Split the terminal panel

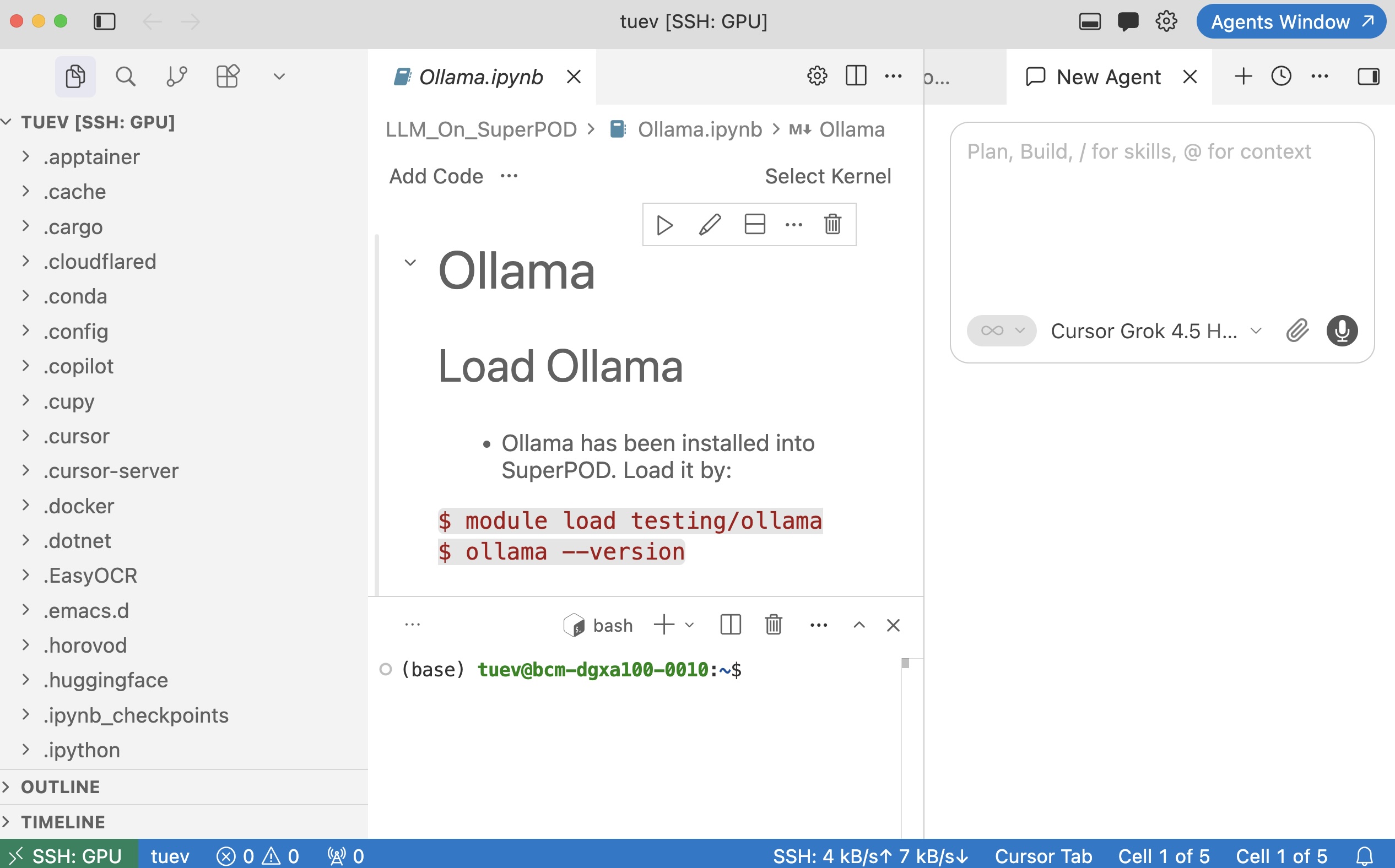(731, 625)
